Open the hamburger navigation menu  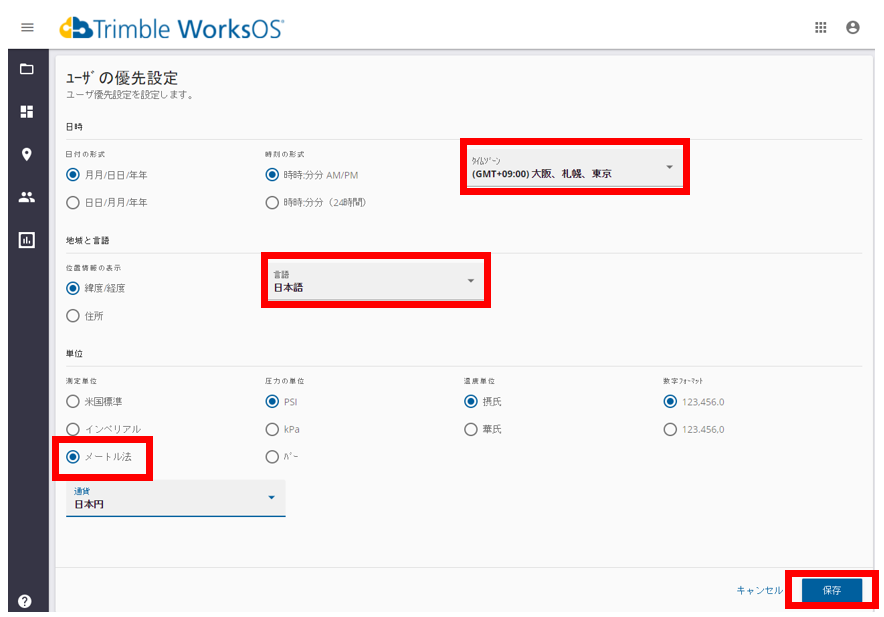(x=27, y=28)
